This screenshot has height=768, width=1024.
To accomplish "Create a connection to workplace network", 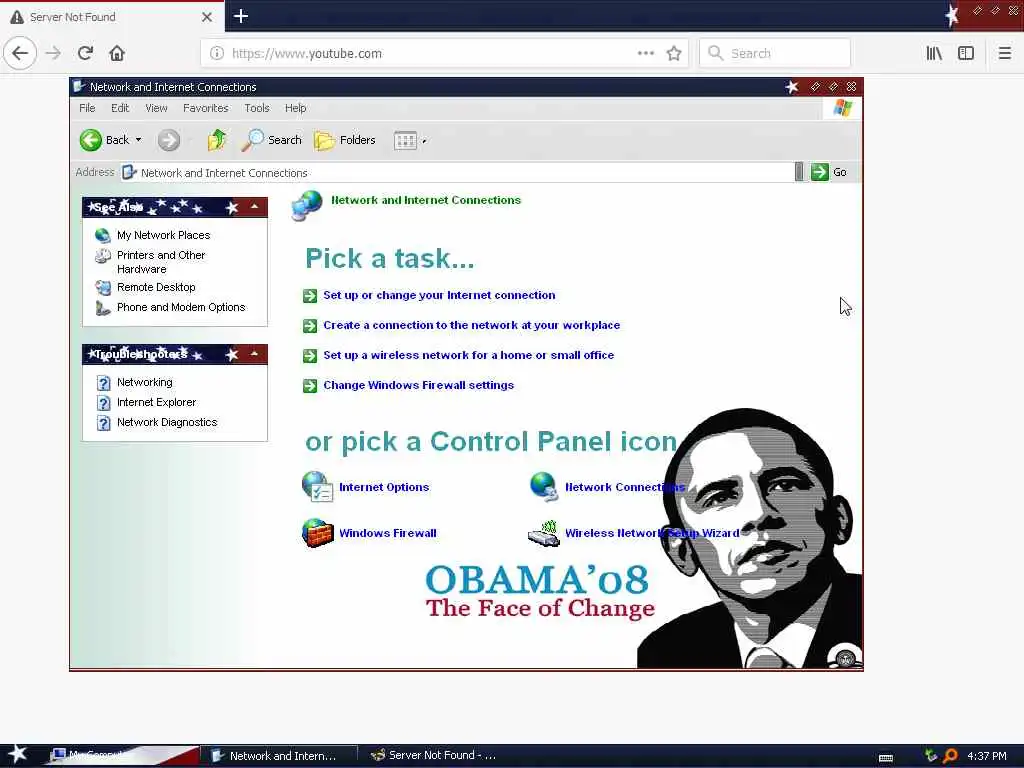I will [472, 325].
